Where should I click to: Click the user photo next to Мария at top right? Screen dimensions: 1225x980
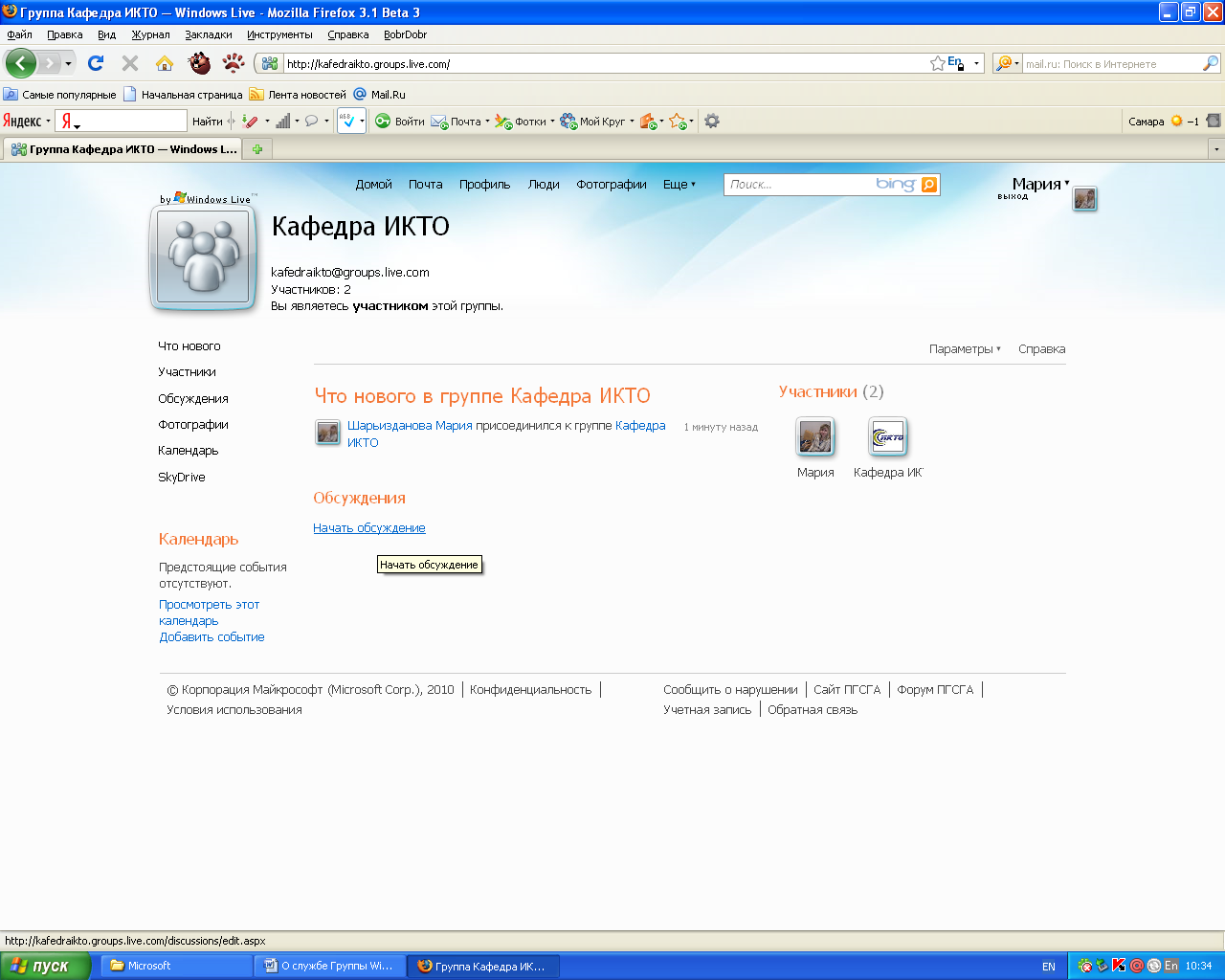[x=1084, y=198]
